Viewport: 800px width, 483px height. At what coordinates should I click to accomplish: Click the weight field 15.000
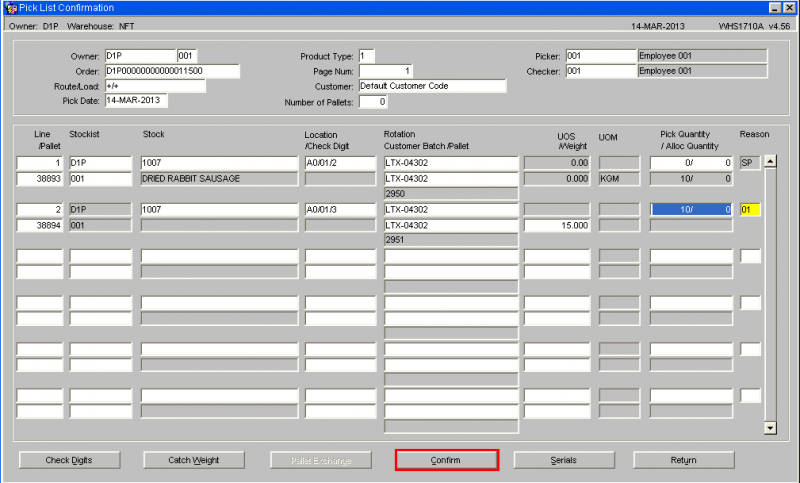pyautogui.click(x=557, y=225)
